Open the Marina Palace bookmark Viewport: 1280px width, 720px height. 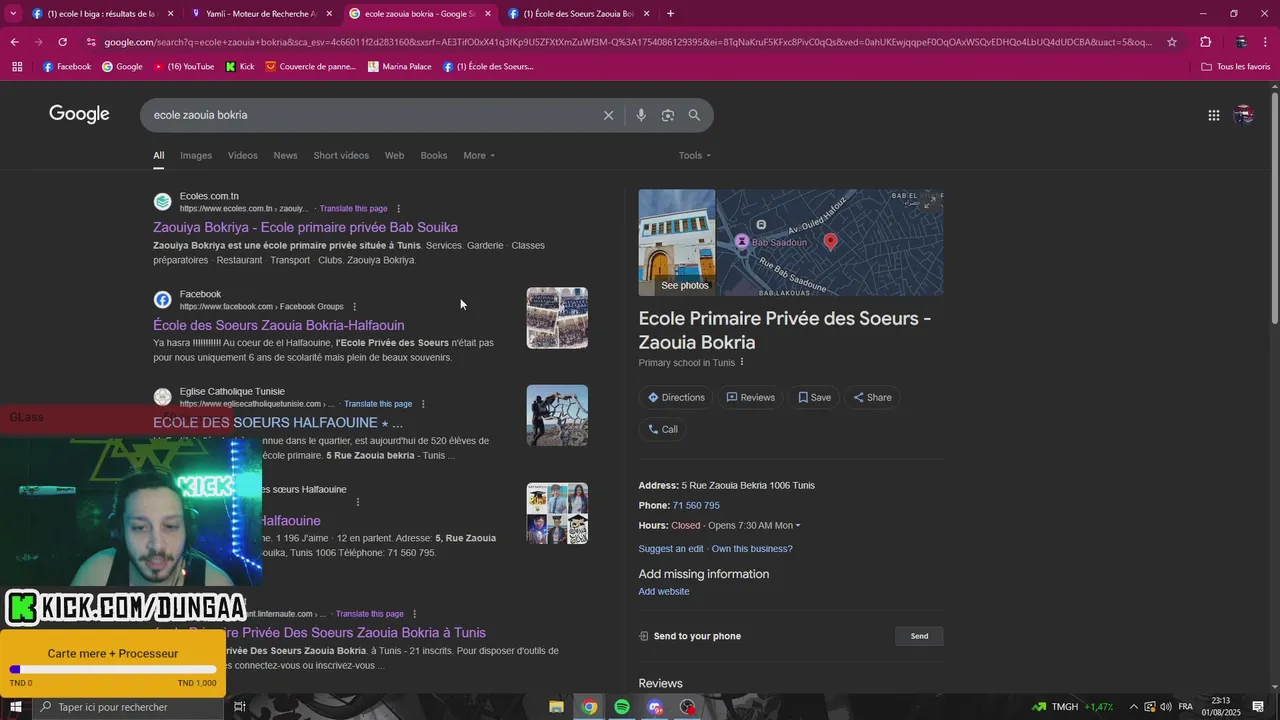(x=400, y=67)
